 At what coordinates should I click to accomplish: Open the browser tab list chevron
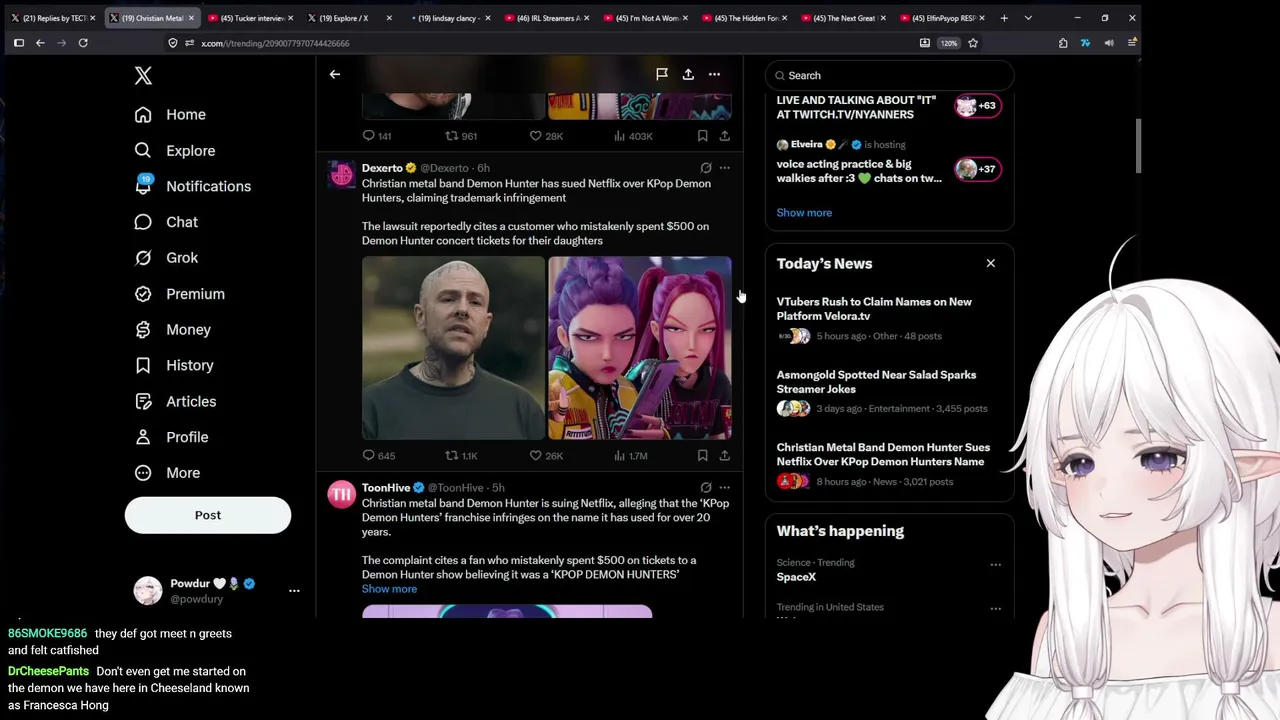1028,18
